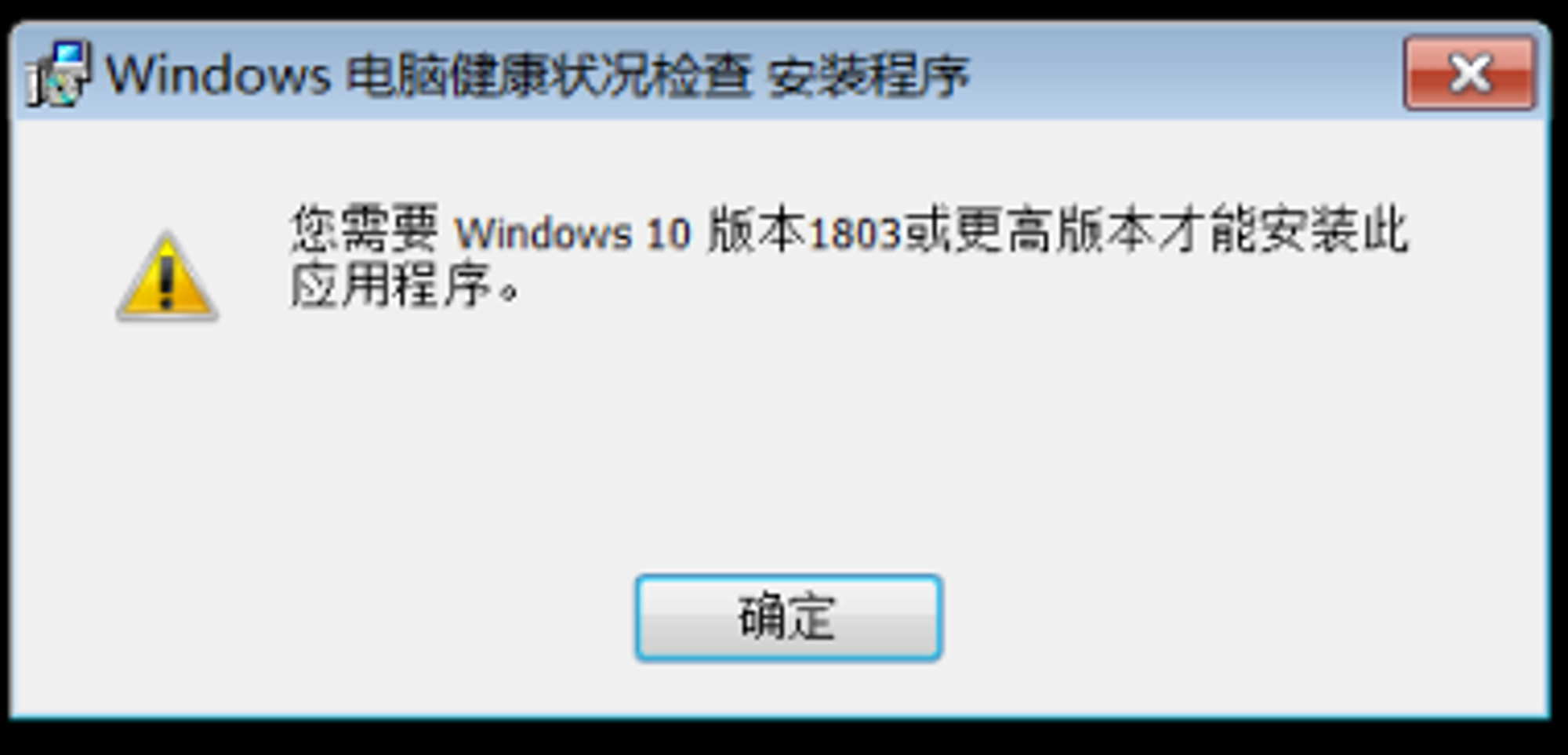Click the white X glyph at the window corner
This screenshot has width=1568, height=755.
pos(1471,74)
